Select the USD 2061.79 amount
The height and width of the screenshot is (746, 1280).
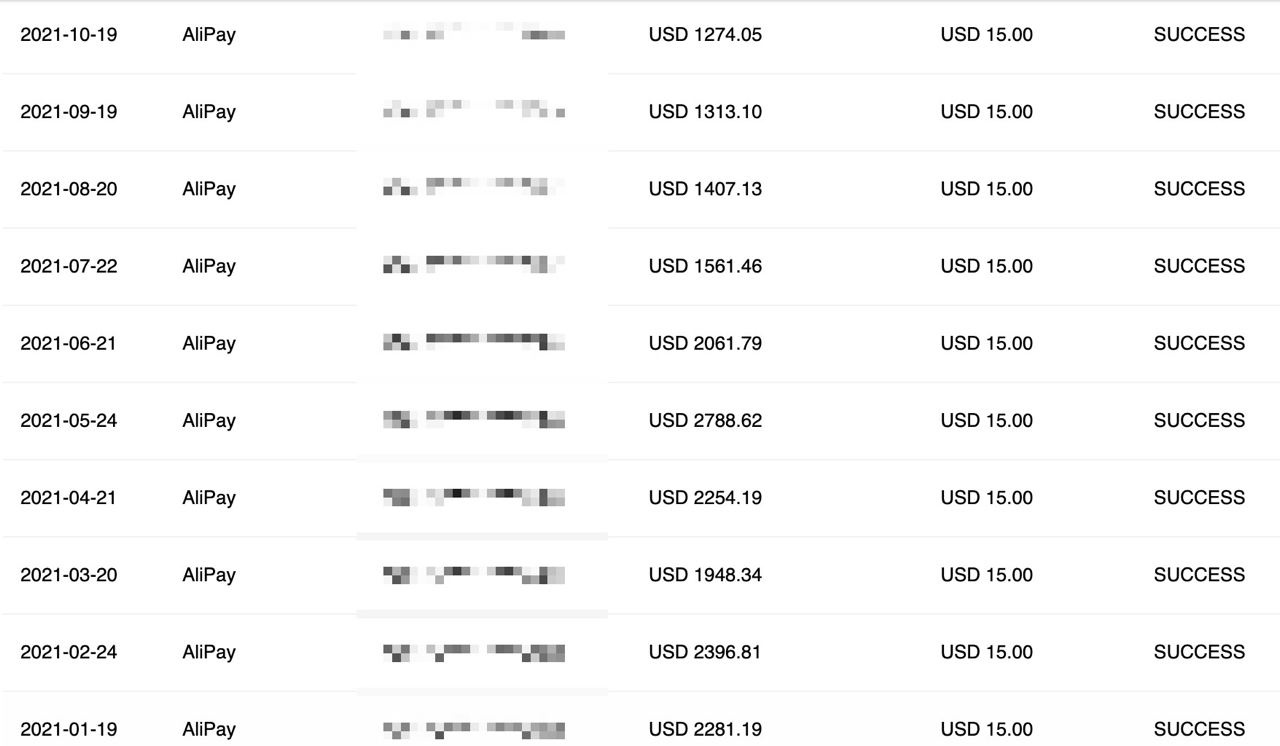pos(705,343)
